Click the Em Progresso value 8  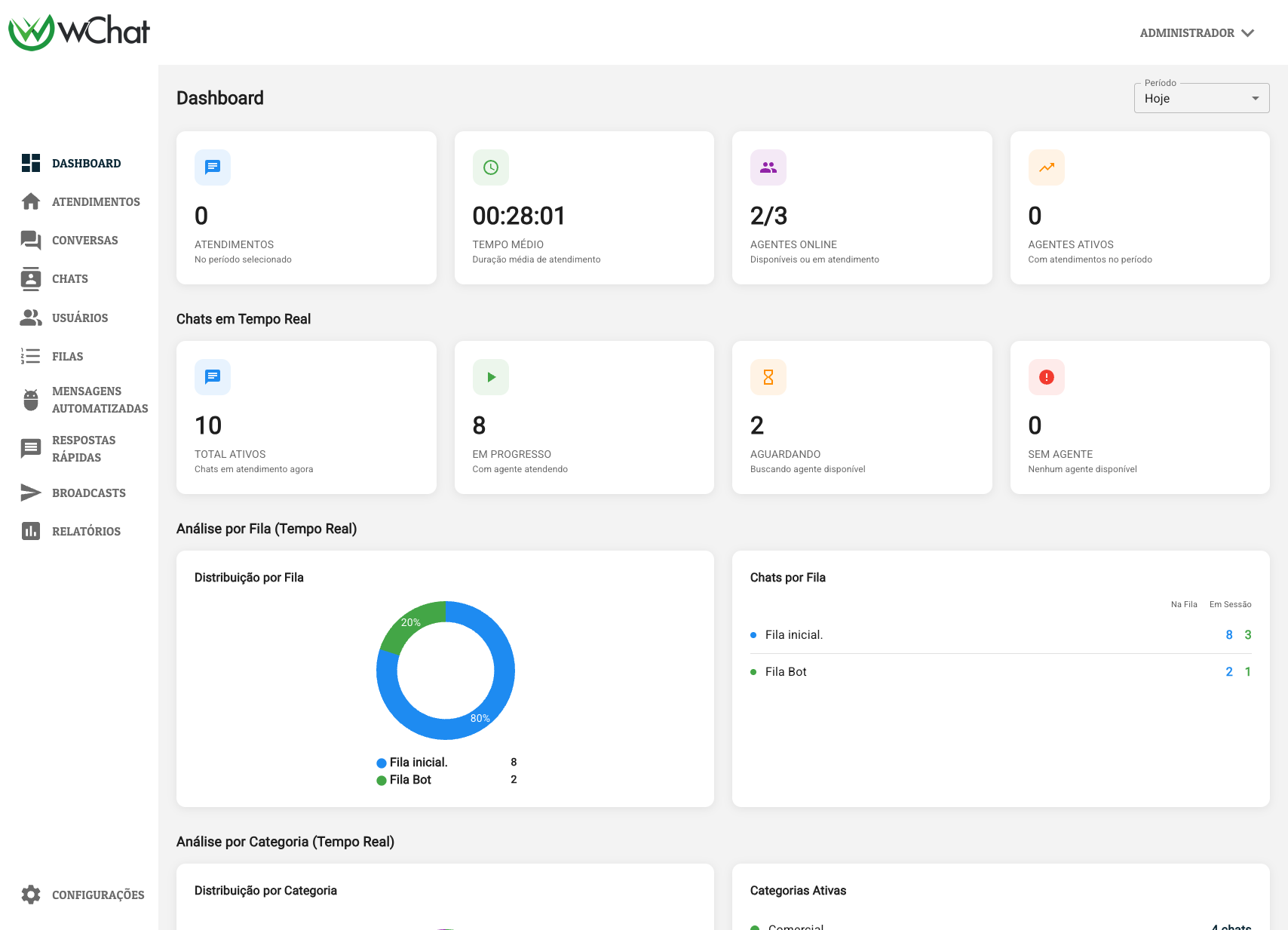pos(479,425)
